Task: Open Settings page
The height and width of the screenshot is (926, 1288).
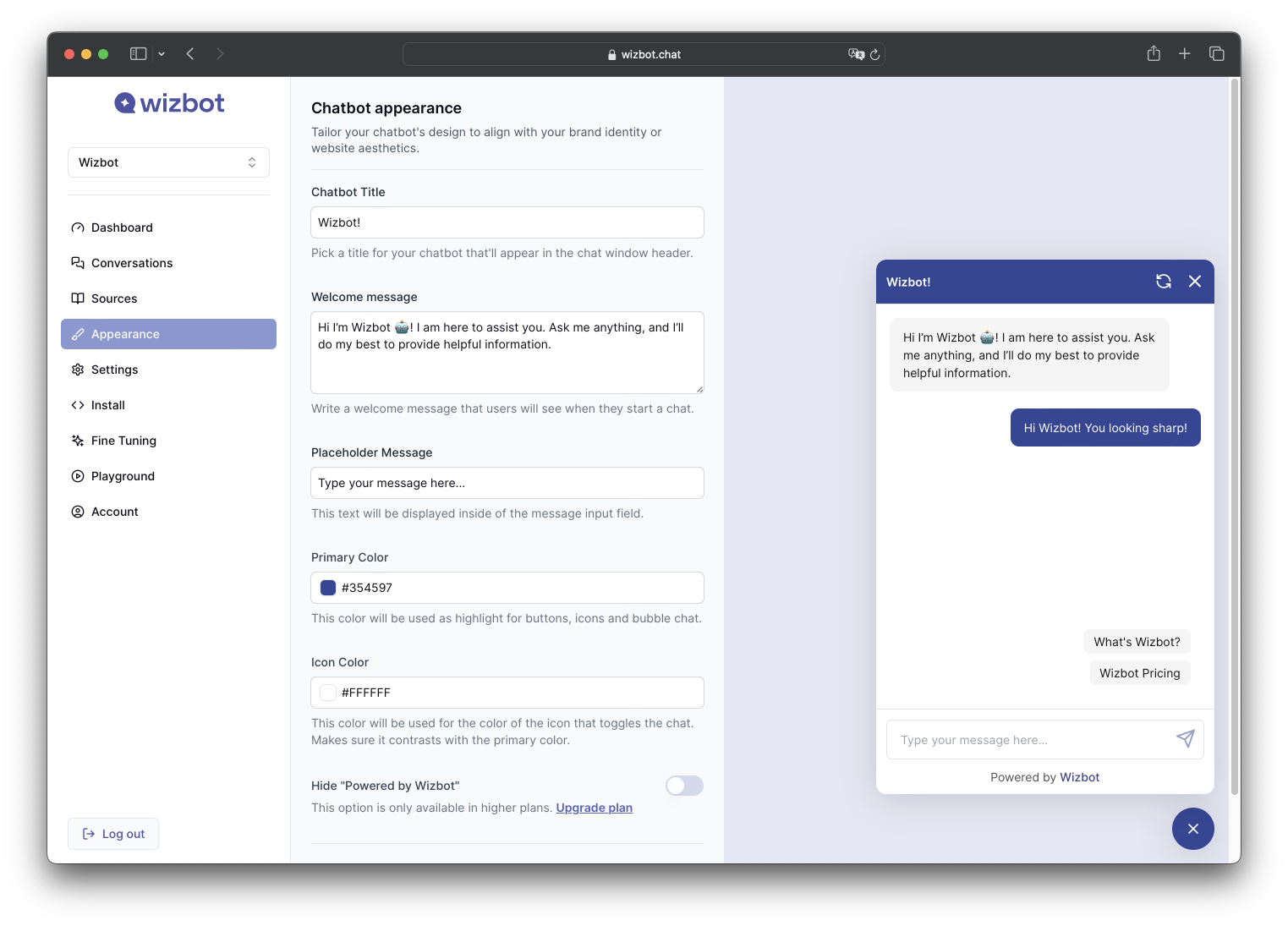Action: [x=168, y=370]
